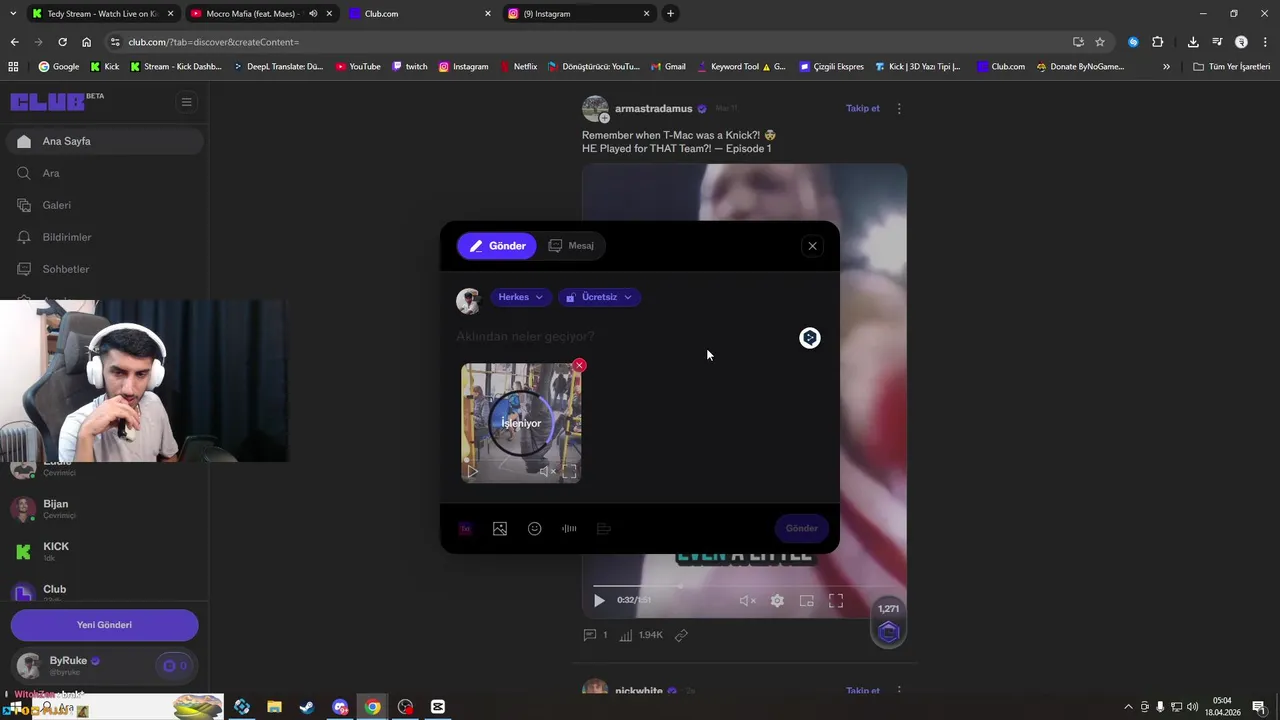Collapse the Club sidebar hamburger menu
Viewport: 1280px width, 720px height.
coord(186,101)
